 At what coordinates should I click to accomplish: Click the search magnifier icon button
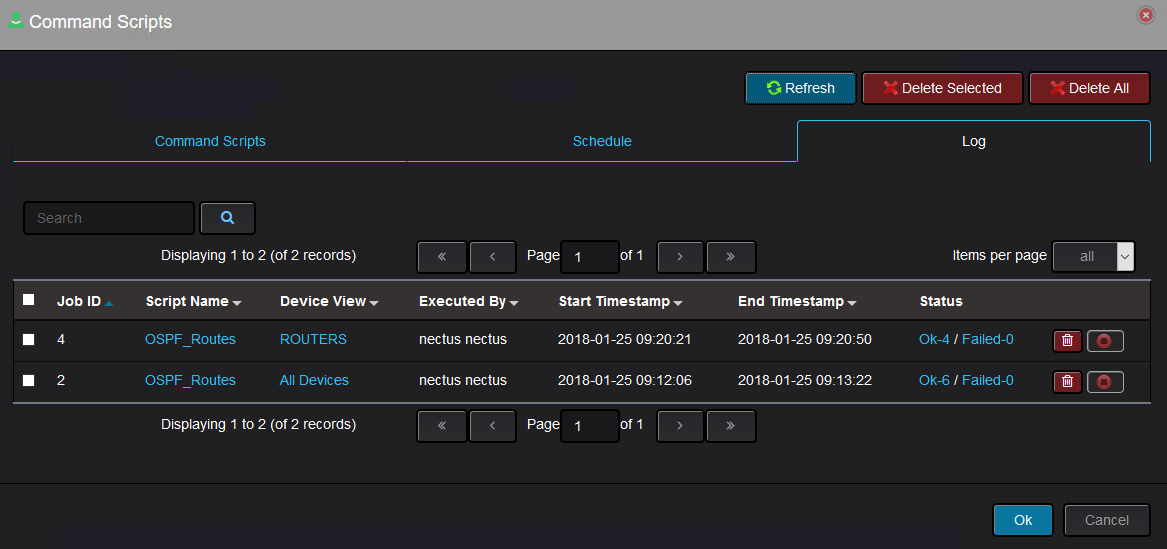click(x=228, y=218)
